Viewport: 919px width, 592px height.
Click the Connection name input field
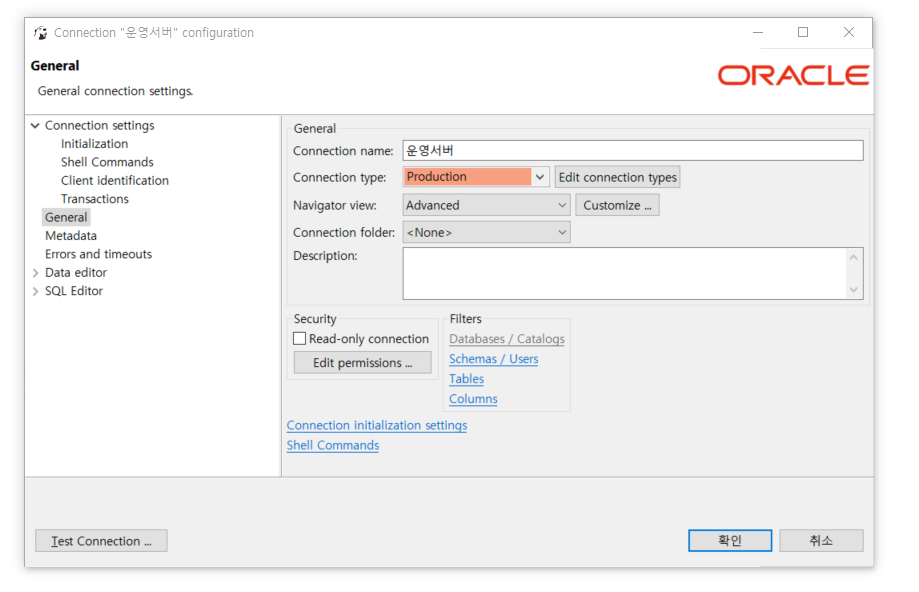[x=633, y=151]
